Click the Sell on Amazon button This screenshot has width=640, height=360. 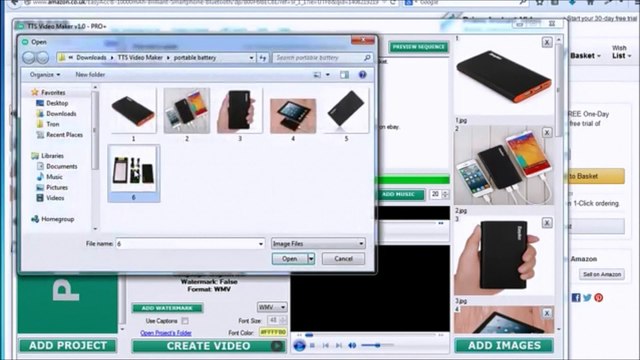602,275
